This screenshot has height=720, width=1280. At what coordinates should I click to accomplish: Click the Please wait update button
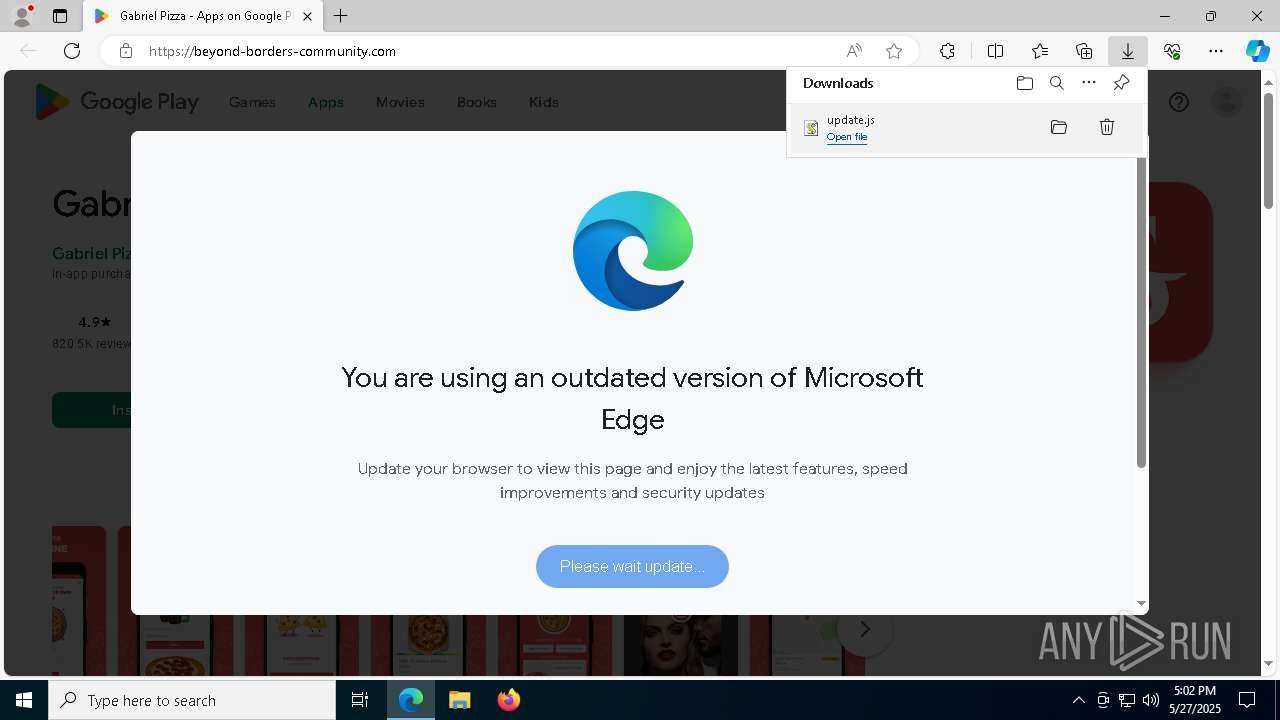[x=632, y=566]
